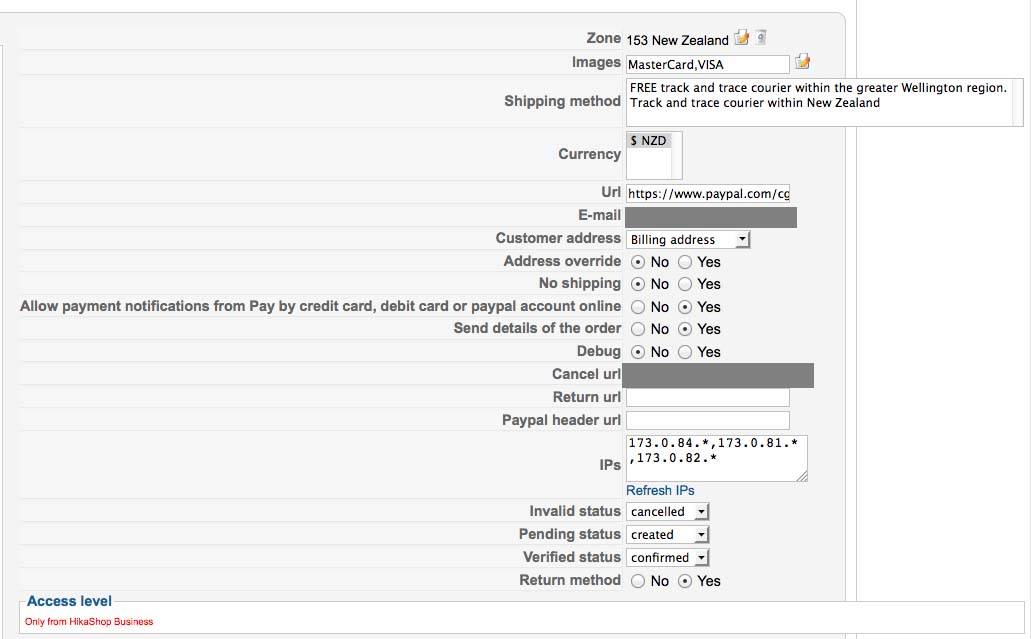
Task: Open the Customer address dropdown
Action: point(688,239)
